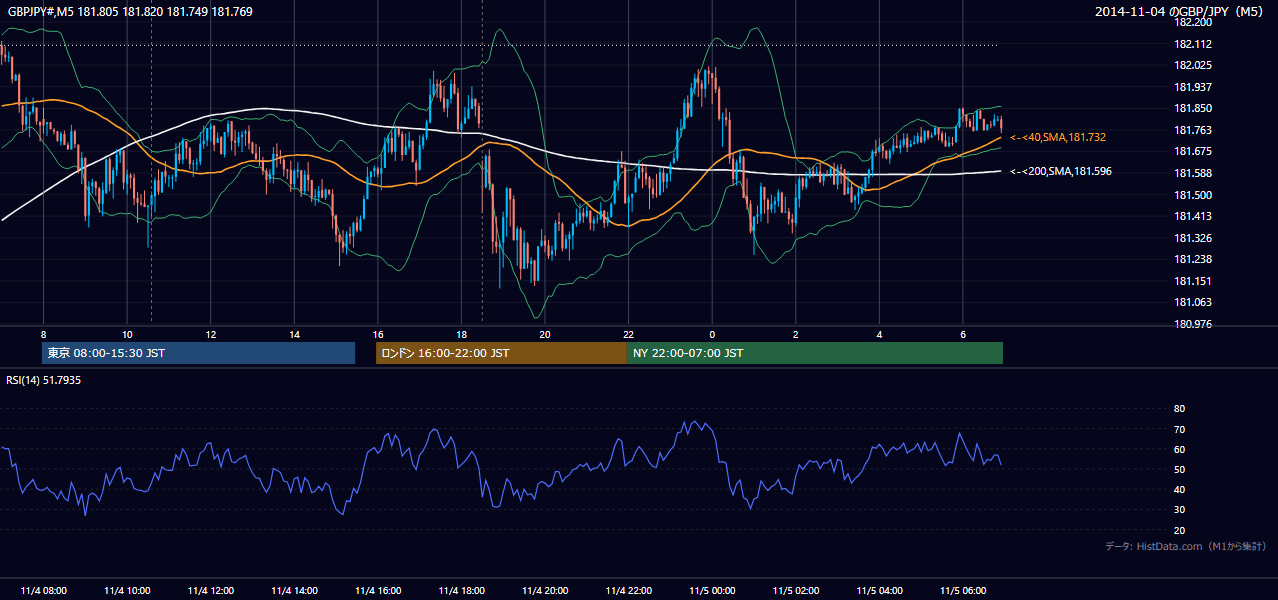Click the RSI 30 level label

point(1179,510)
